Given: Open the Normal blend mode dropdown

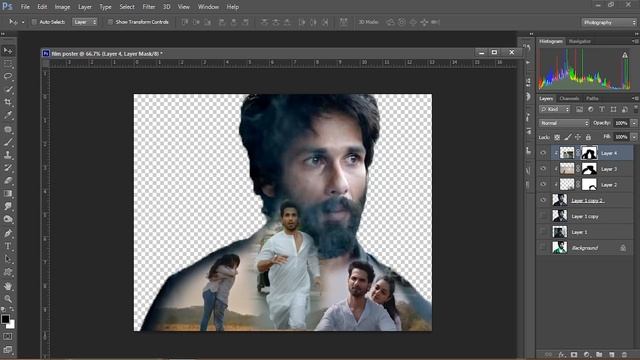Looking at the screenshot, I should (564, 123).
